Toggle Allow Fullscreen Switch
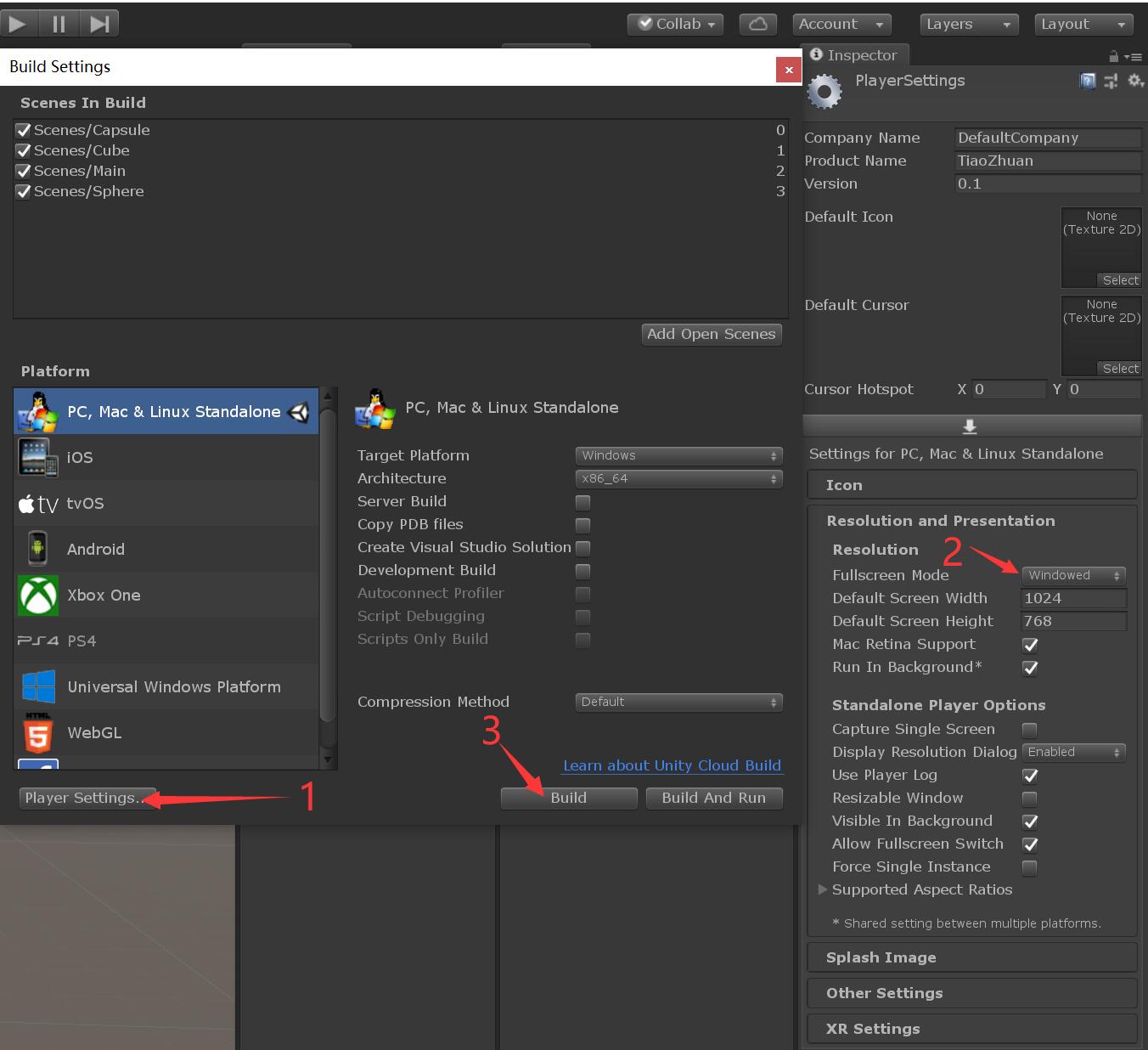1148x1050 pixels. pos(1030,844)
